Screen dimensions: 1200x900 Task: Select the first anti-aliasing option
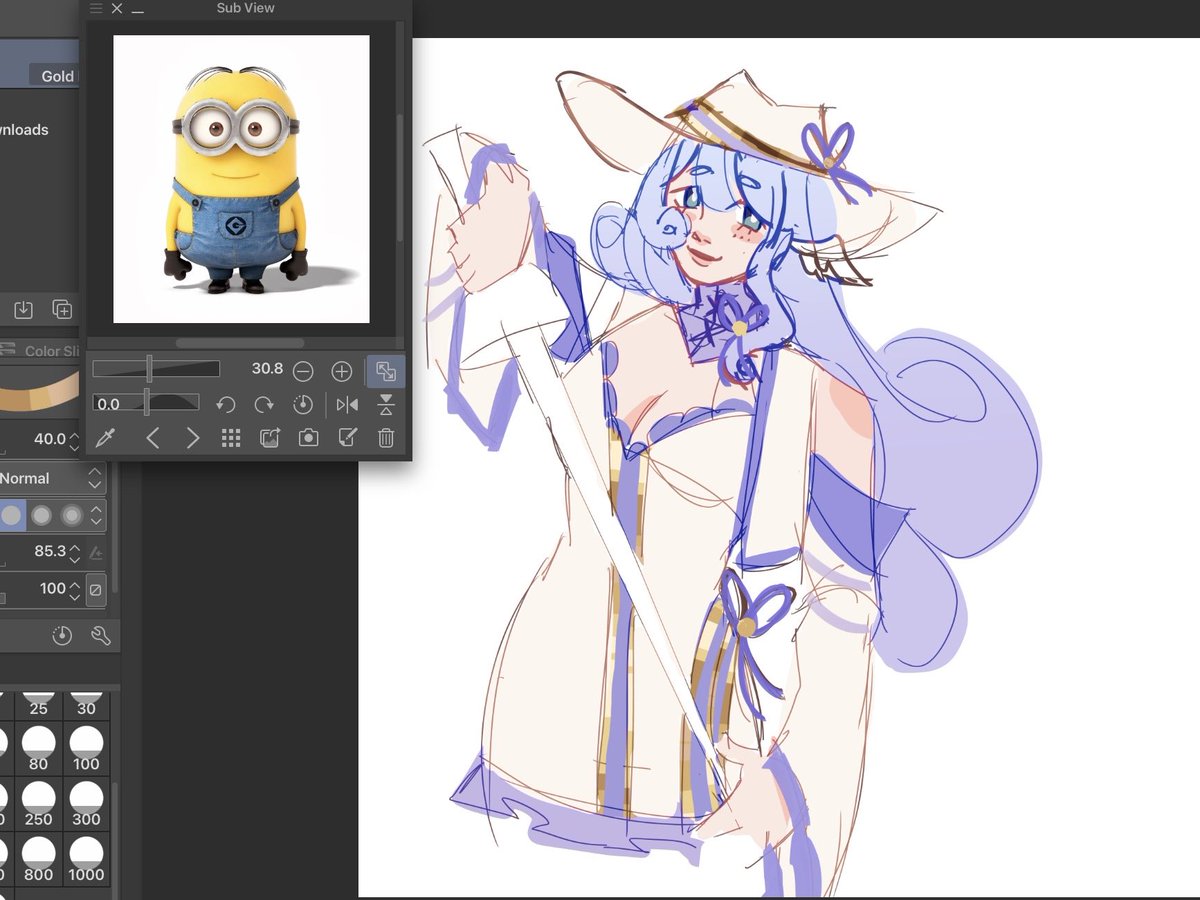pyautogui.click(x=11, y=516)
